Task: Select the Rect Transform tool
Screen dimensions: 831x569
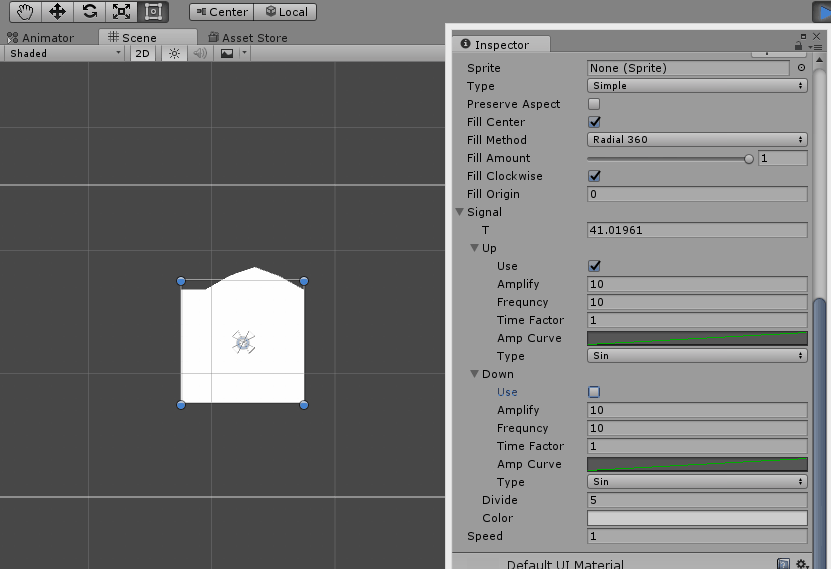Action: [152, 12]
